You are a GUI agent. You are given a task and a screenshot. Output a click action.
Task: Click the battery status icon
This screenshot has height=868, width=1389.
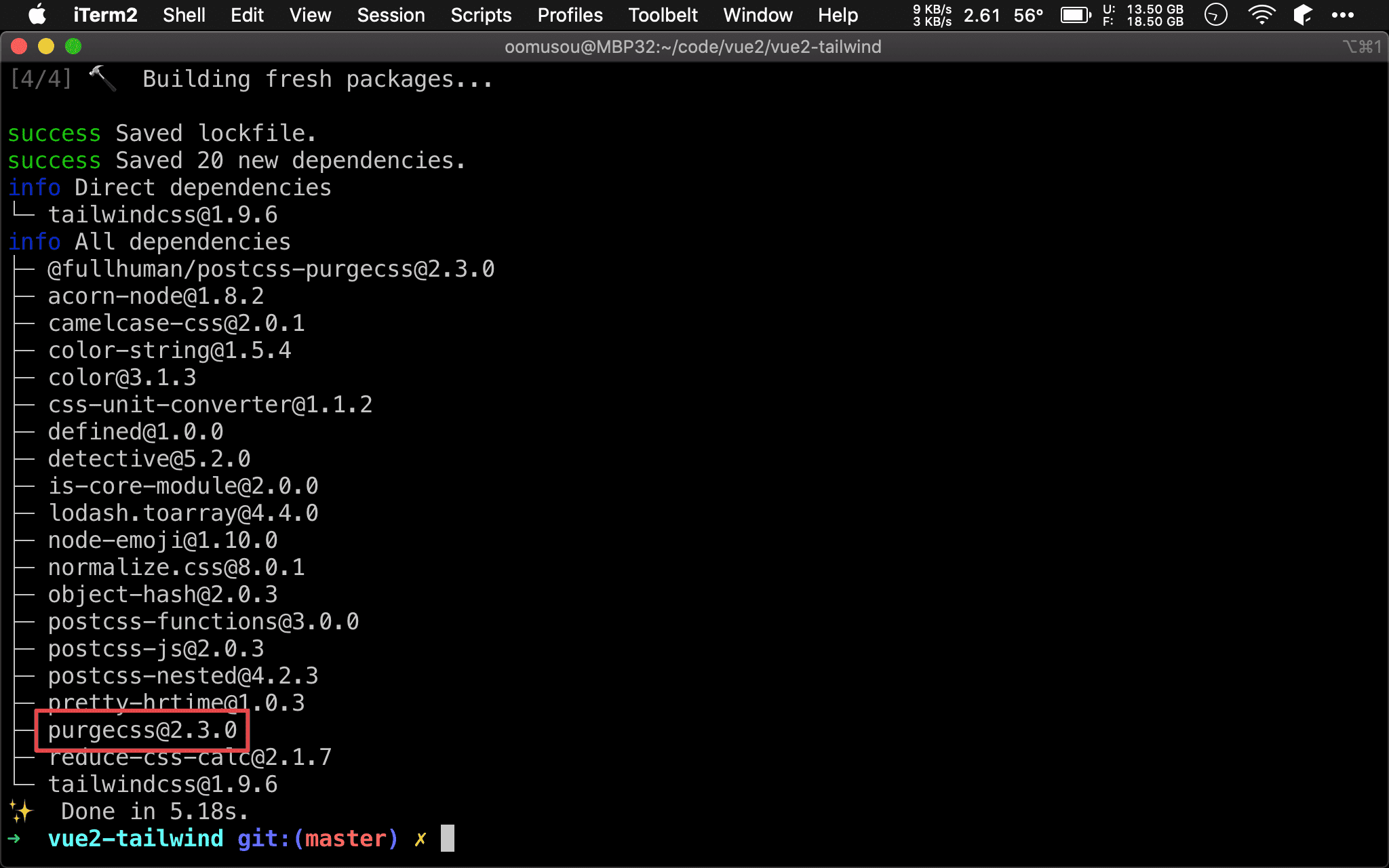[1076, 15]
